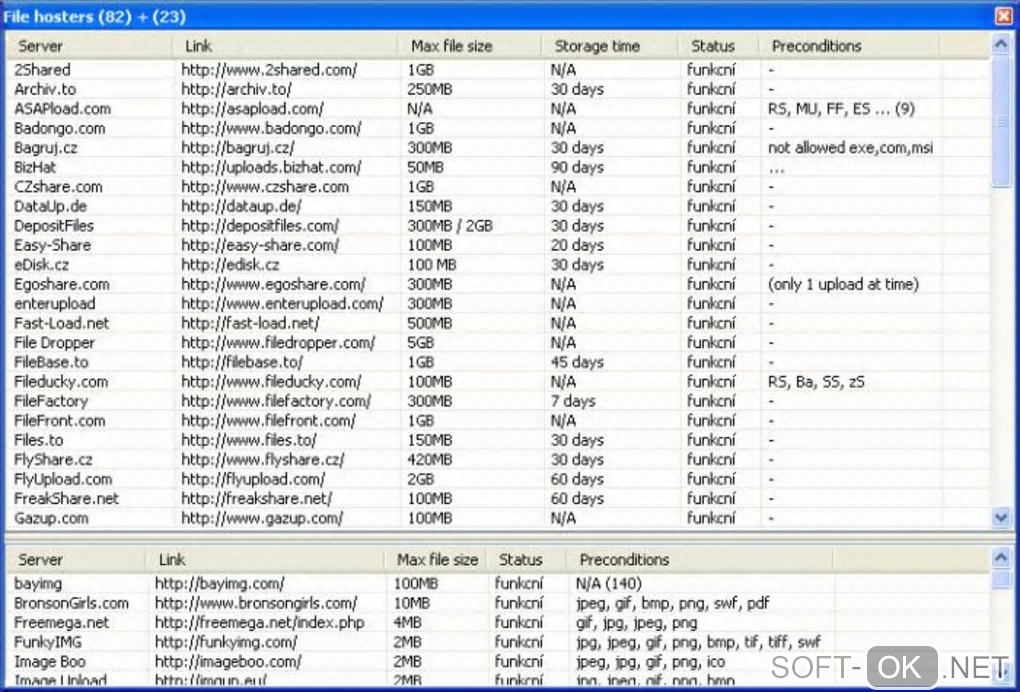This screenshot has width=1020, height=692.
Task: Click the http://www.2shared.com/ link cell
Action: [x=269, y=70]
